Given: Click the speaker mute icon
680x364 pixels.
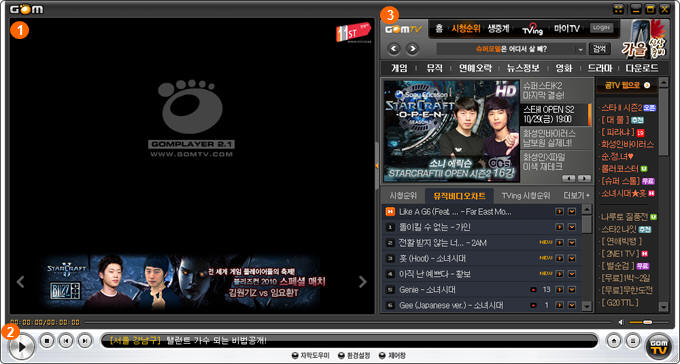Looking at the screenshot, I should (621, 322).
